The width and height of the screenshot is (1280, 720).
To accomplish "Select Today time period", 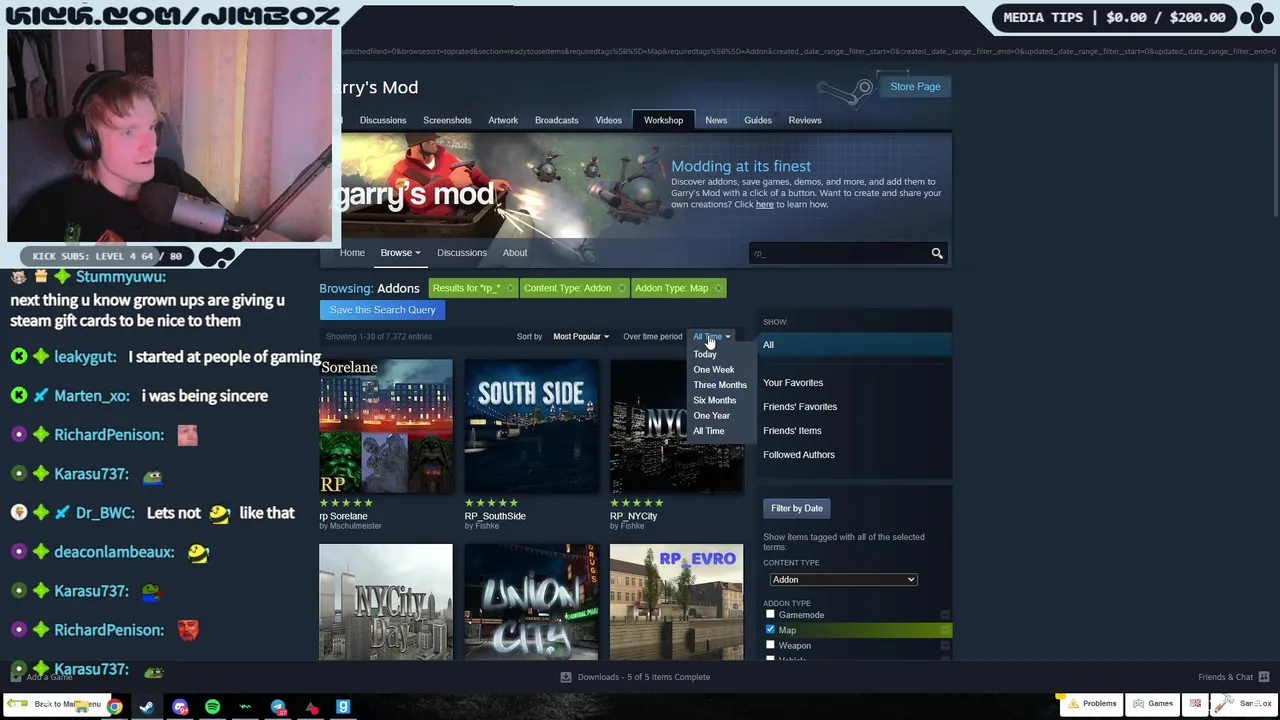I will click(x=705, y=354).
